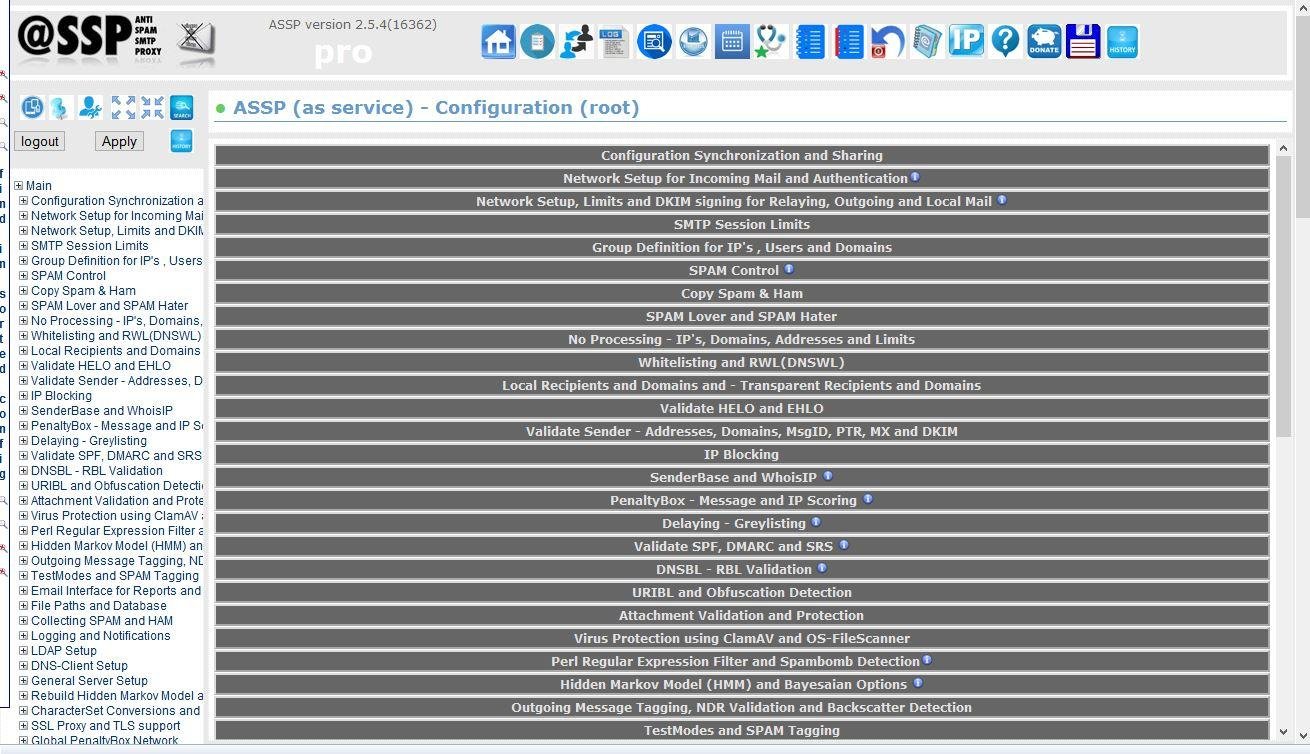
Task: Click the LOG file viewer icon
Action: point(614,42)
